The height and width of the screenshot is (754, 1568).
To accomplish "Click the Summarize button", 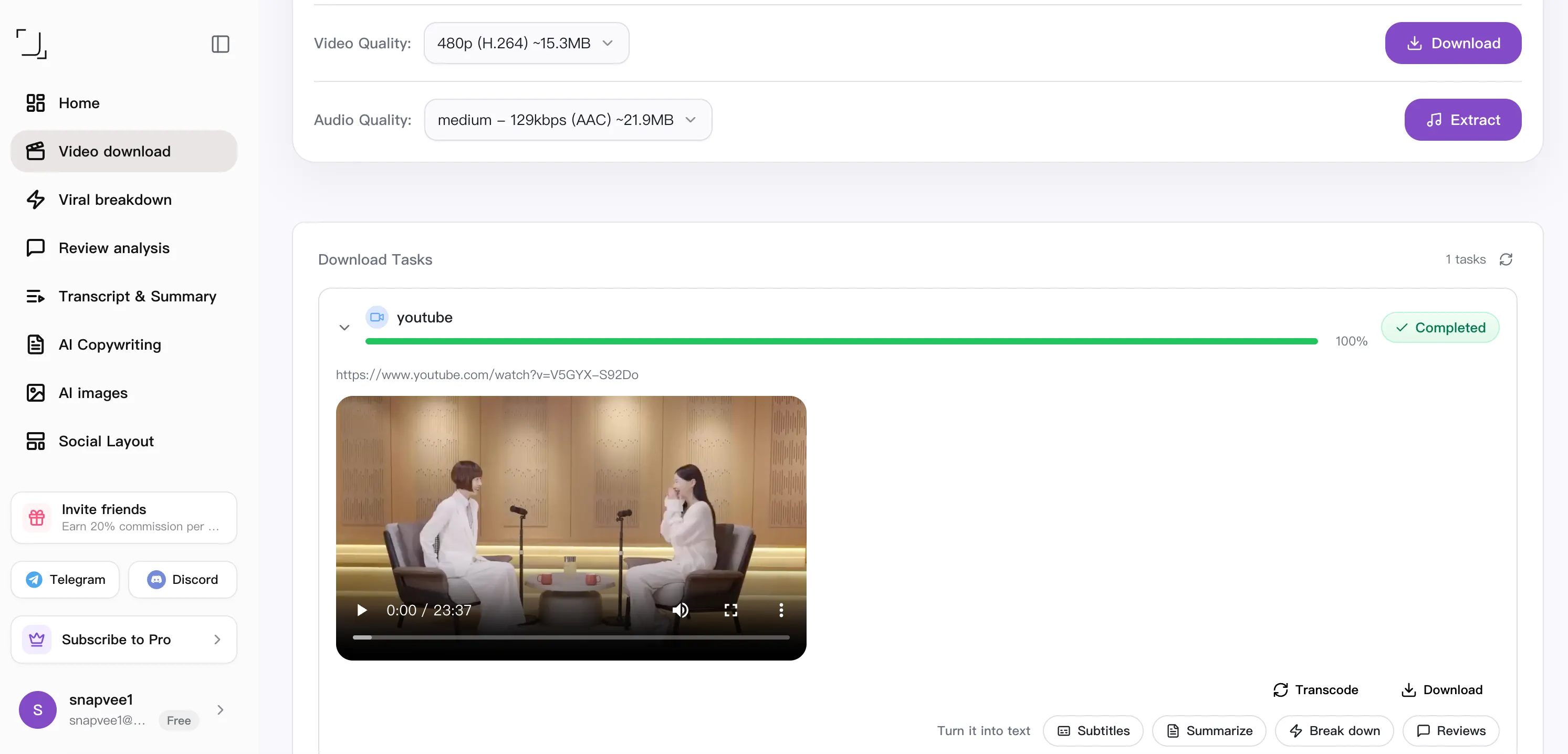I will [x=1209, y=730].
